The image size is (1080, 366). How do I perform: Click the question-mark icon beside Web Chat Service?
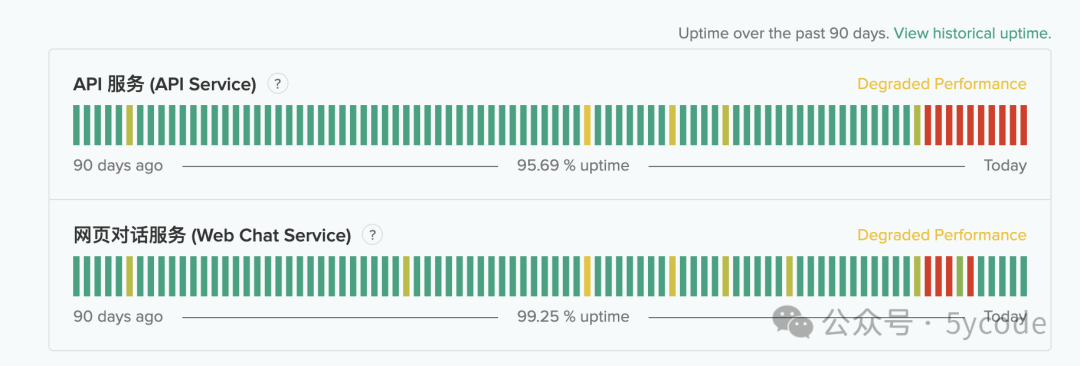click(x=373, y=235)
